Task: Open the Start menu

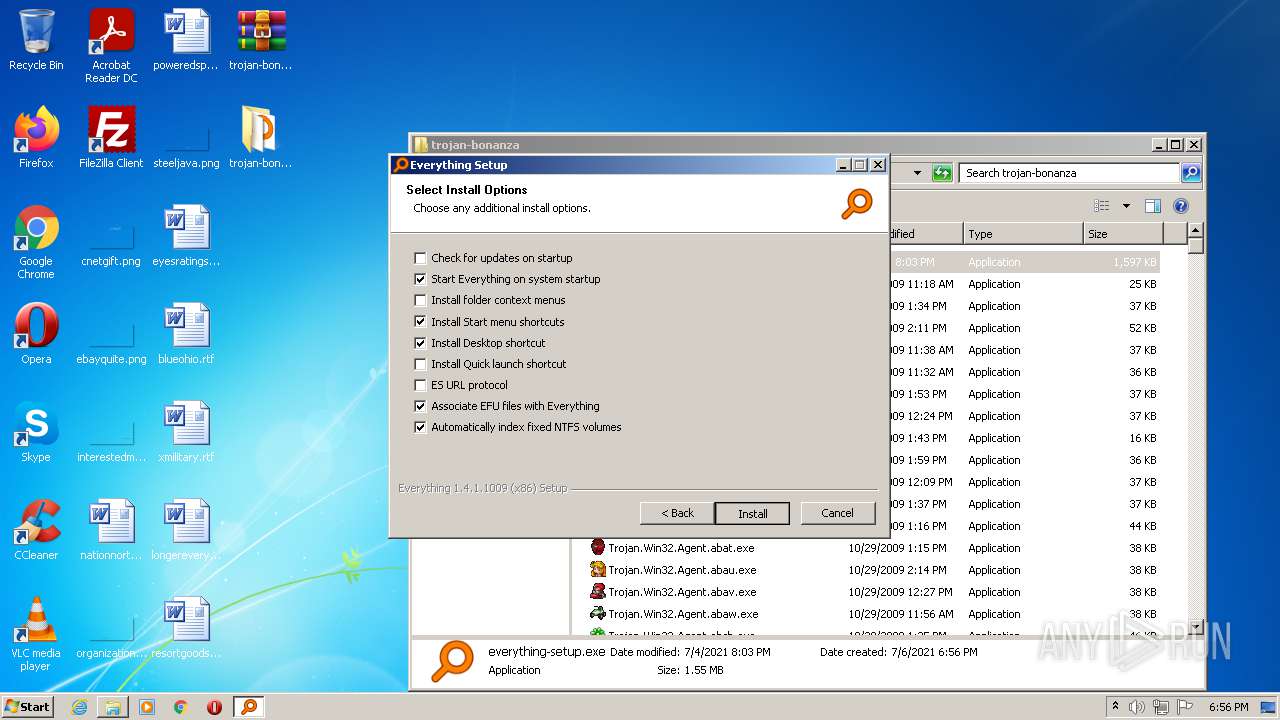Action: click(x=27, y=707)
